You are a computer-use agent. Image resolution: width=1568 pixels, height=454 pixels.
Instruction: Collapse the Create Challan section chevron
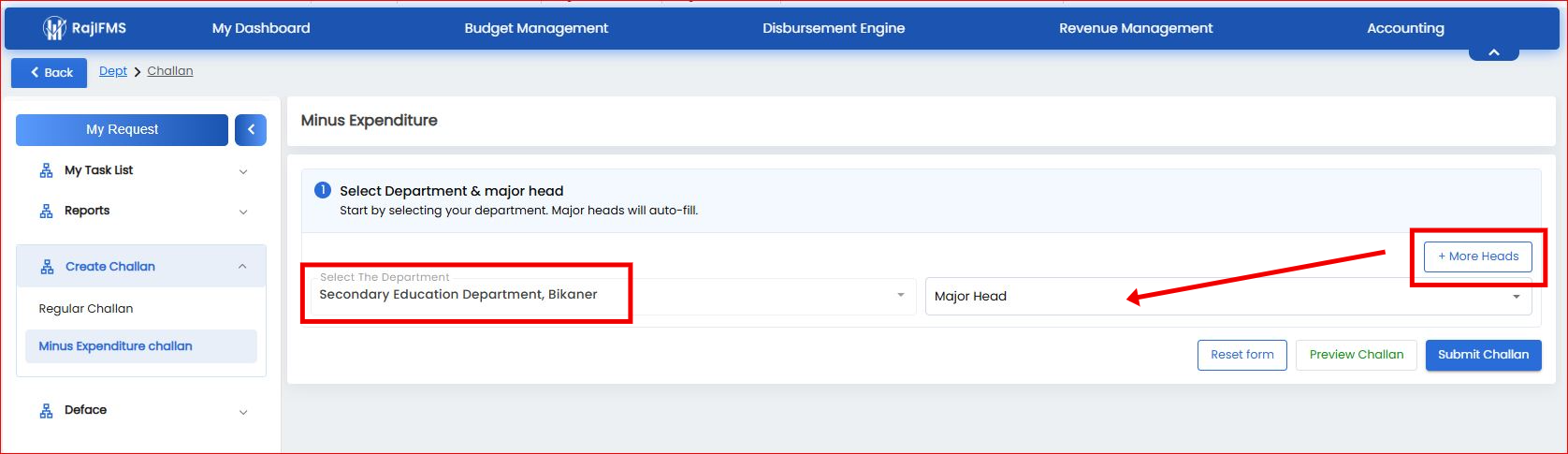(x=242, y=267)
